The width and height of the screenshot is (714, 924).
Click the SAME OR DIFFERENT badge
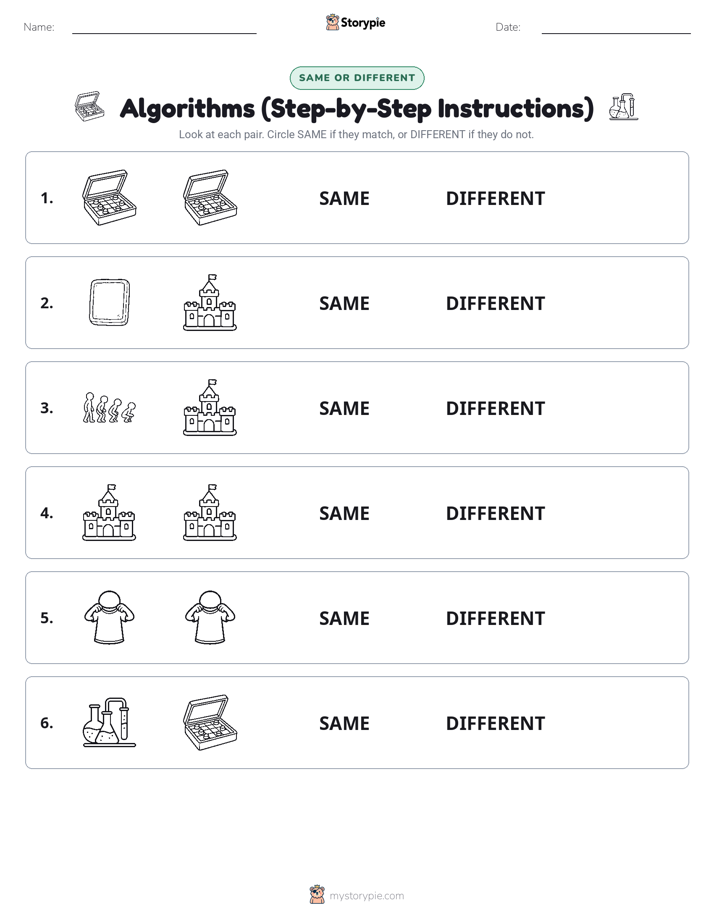point(357,78)
